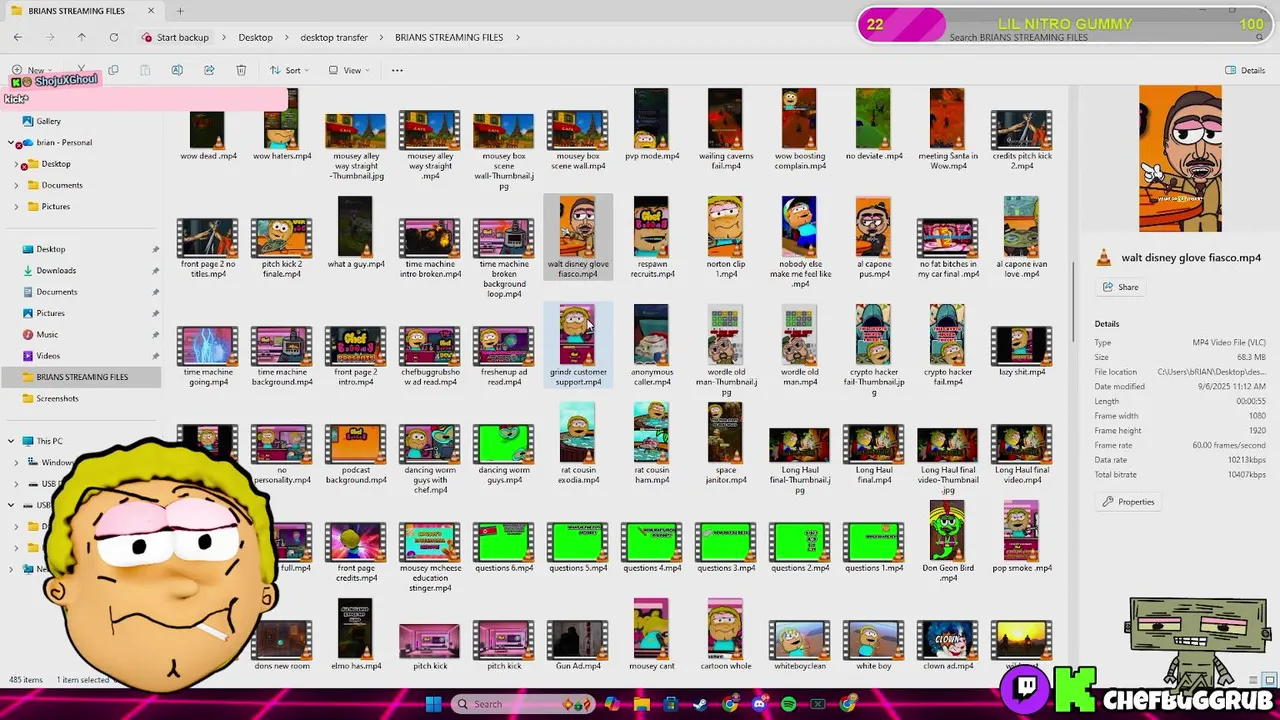This screenshot has height=720, width=1280.
Task: Open Videos in Quick access
Action: 48,356
